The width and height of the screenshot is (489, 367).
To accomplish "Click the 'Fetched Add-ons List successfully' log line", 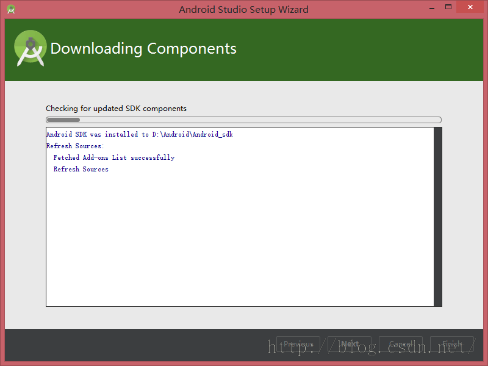I will [114, 157].
